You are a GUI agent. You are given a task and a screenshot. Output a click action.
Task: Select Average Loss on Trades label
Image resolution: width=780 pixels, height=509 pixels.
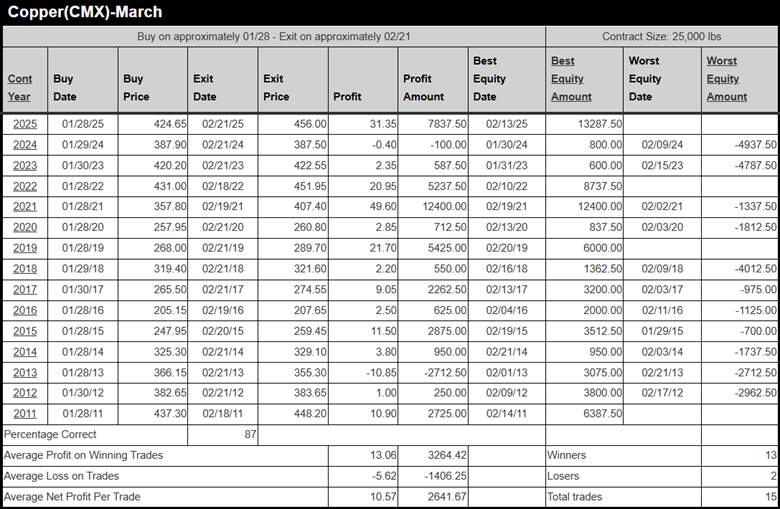(62, 476)
